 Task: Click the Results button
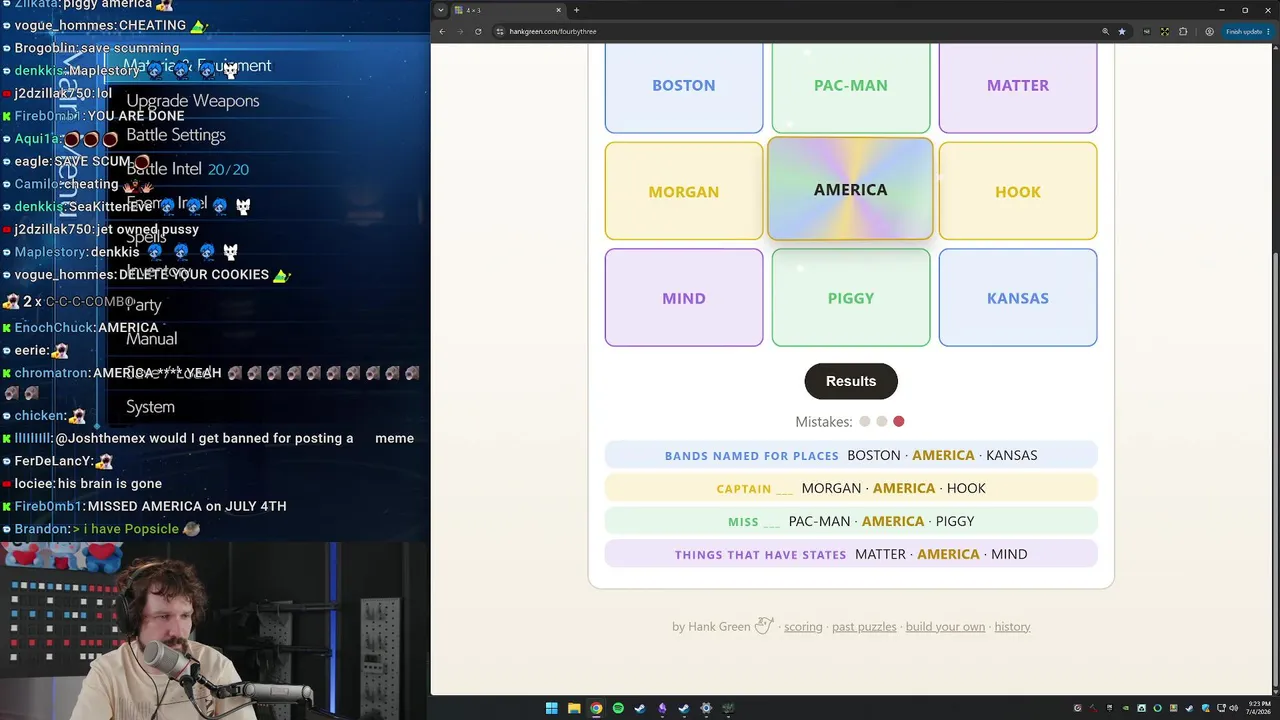click(x=851, y=381)
